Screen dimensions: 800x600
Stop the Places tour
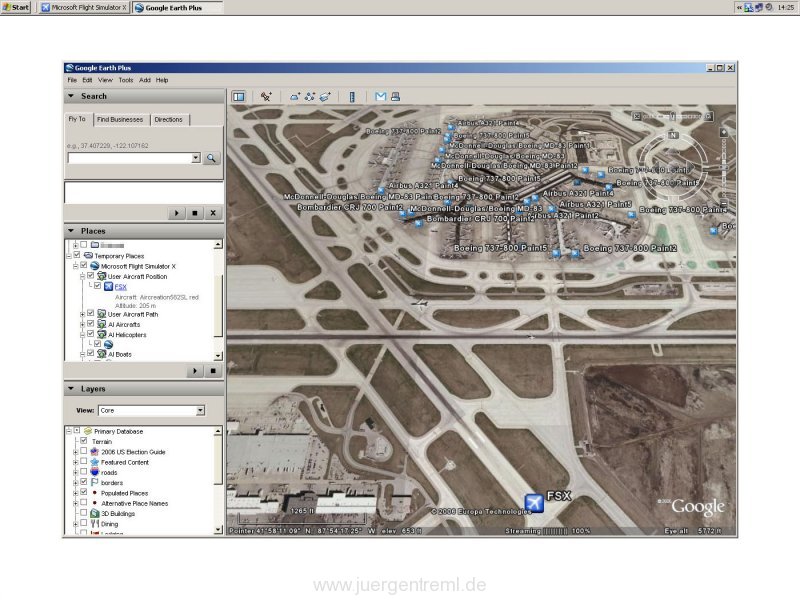(213, 371)
